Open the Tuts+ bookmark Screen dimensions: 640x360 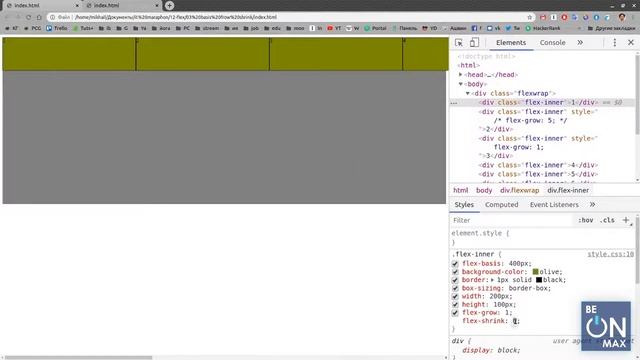(x=83, y=28)
